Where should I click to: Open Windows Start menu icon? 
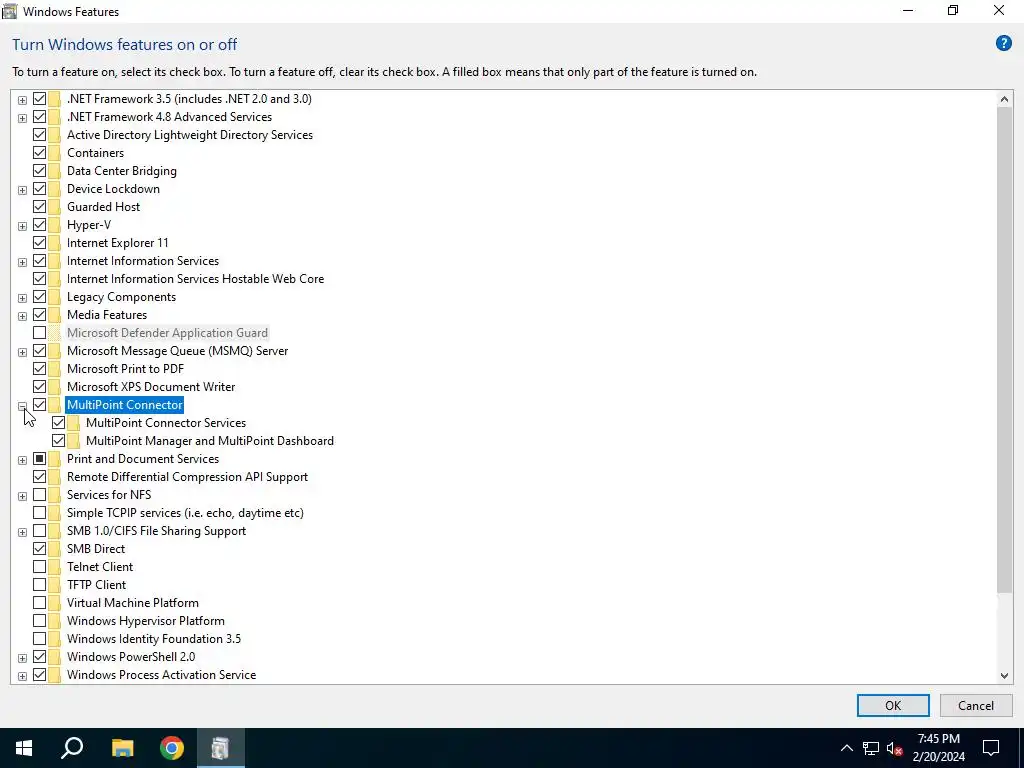tap(24, 748)
